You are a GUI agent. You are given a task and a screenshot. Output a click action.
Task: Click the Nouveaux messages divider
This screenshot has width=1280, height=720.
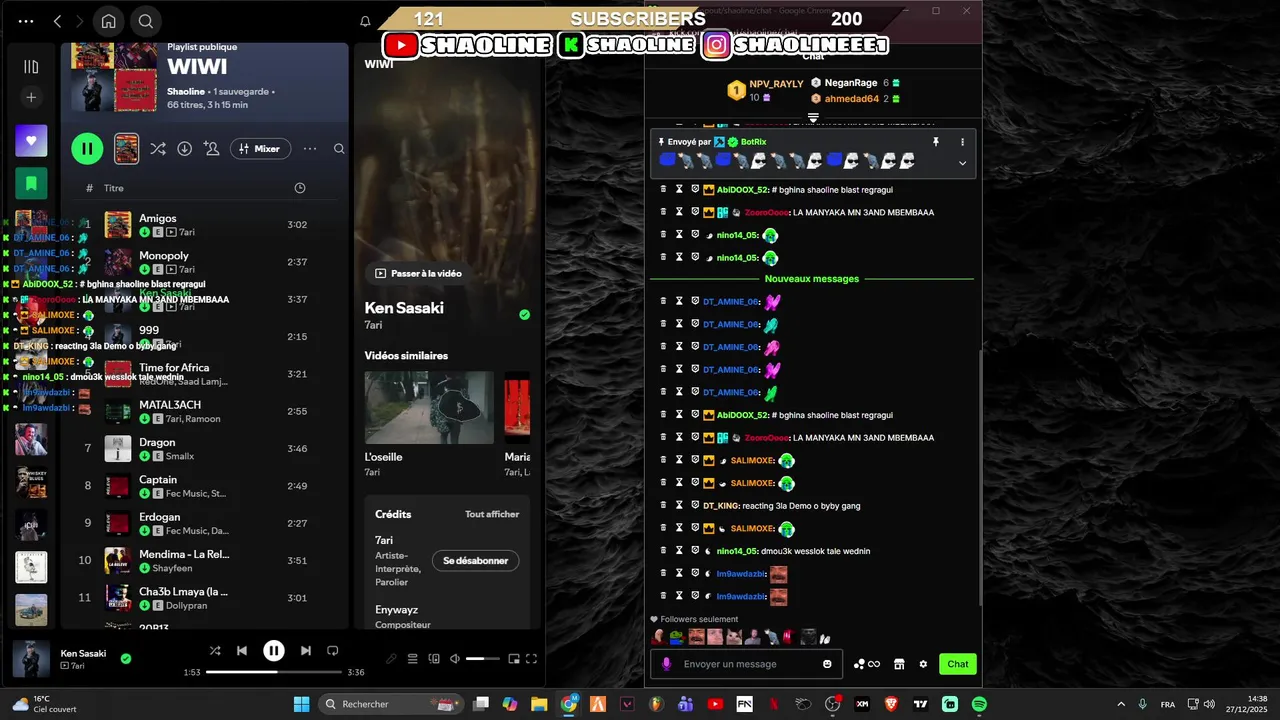coord(812,279)
